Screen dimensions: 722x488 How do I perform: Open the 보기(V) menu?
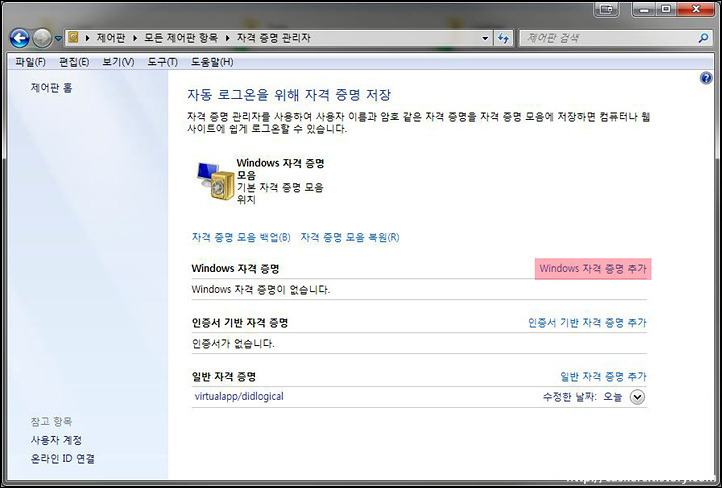click(x=118, y=62)
